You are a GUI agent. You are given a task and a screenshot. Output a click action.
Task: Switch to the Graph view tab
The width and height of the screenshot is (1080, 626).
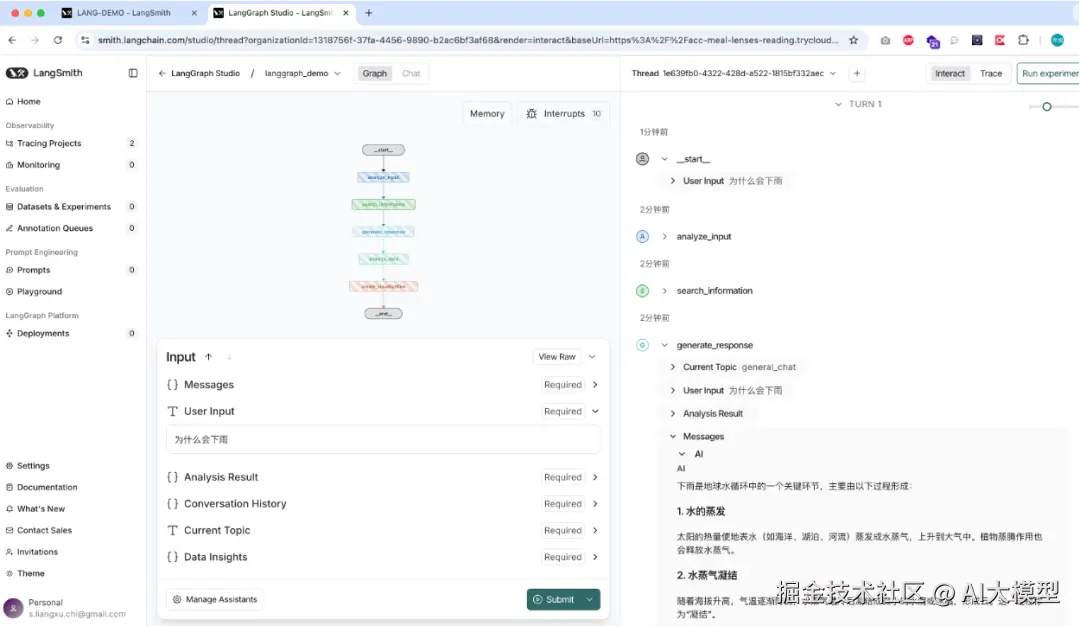pyautogui.click(x=375, y=73)
